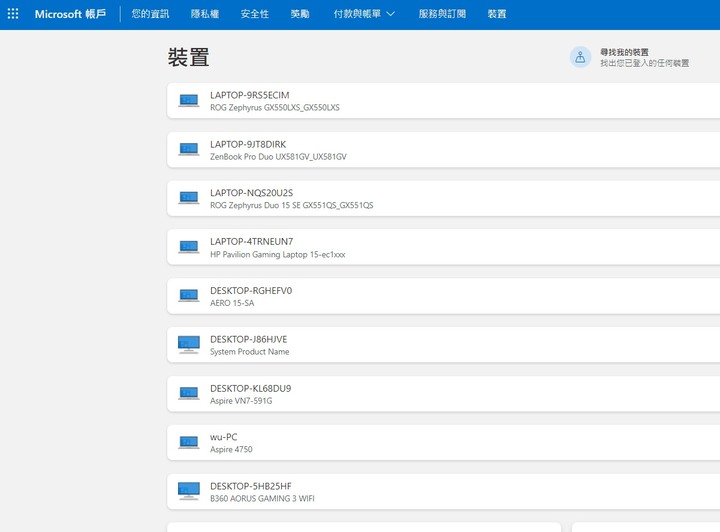
Task: Open device LAPTOP-9RS5ECIM
Action: [444, 101]
